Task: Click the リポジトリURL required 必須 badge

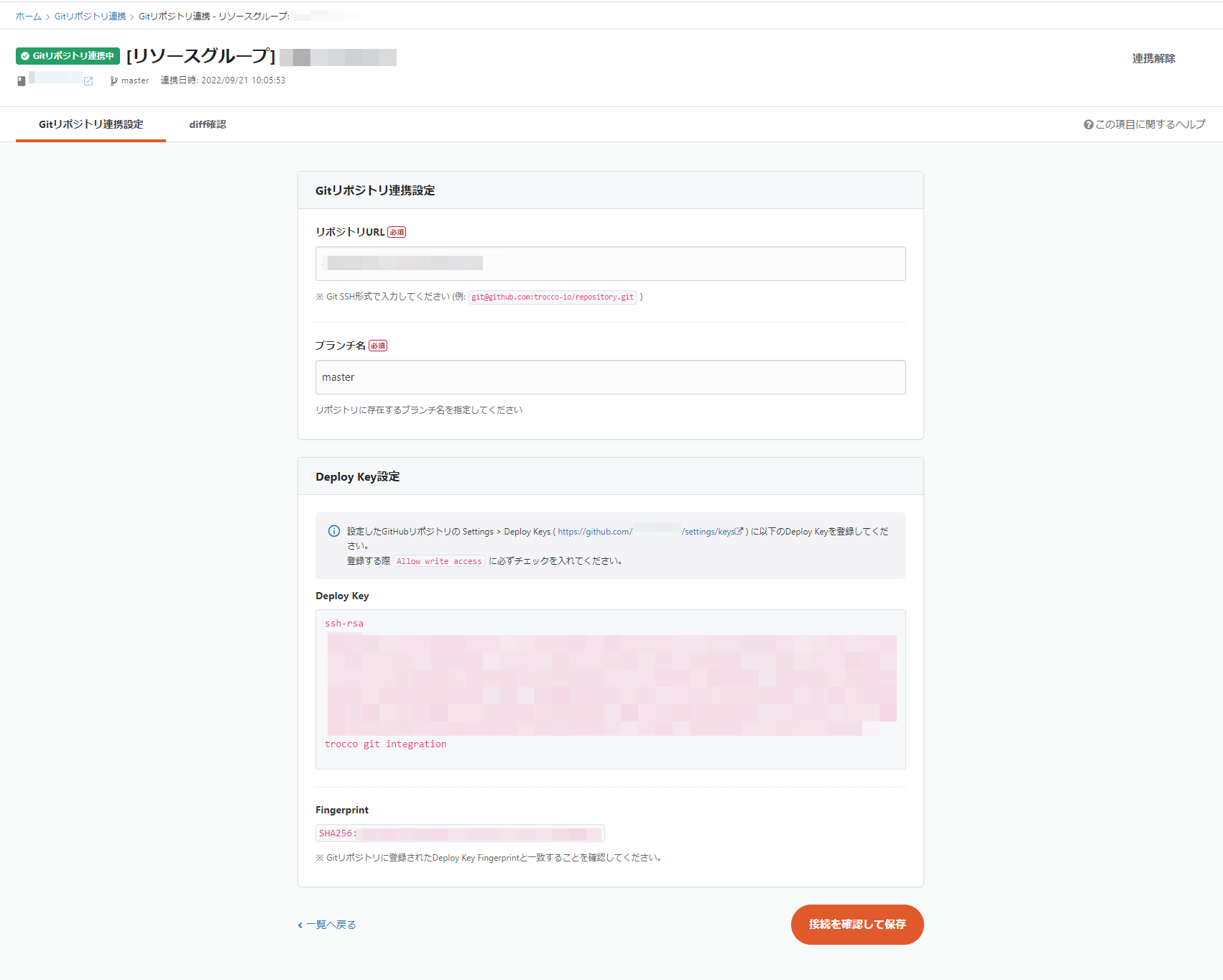Action: point(397,232)
